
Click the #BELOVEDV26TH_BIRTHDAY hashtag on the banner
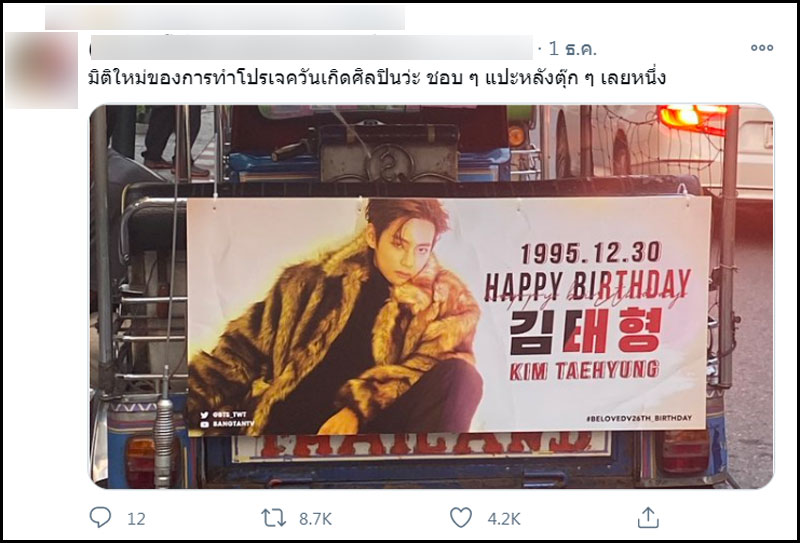click(639, 418)
